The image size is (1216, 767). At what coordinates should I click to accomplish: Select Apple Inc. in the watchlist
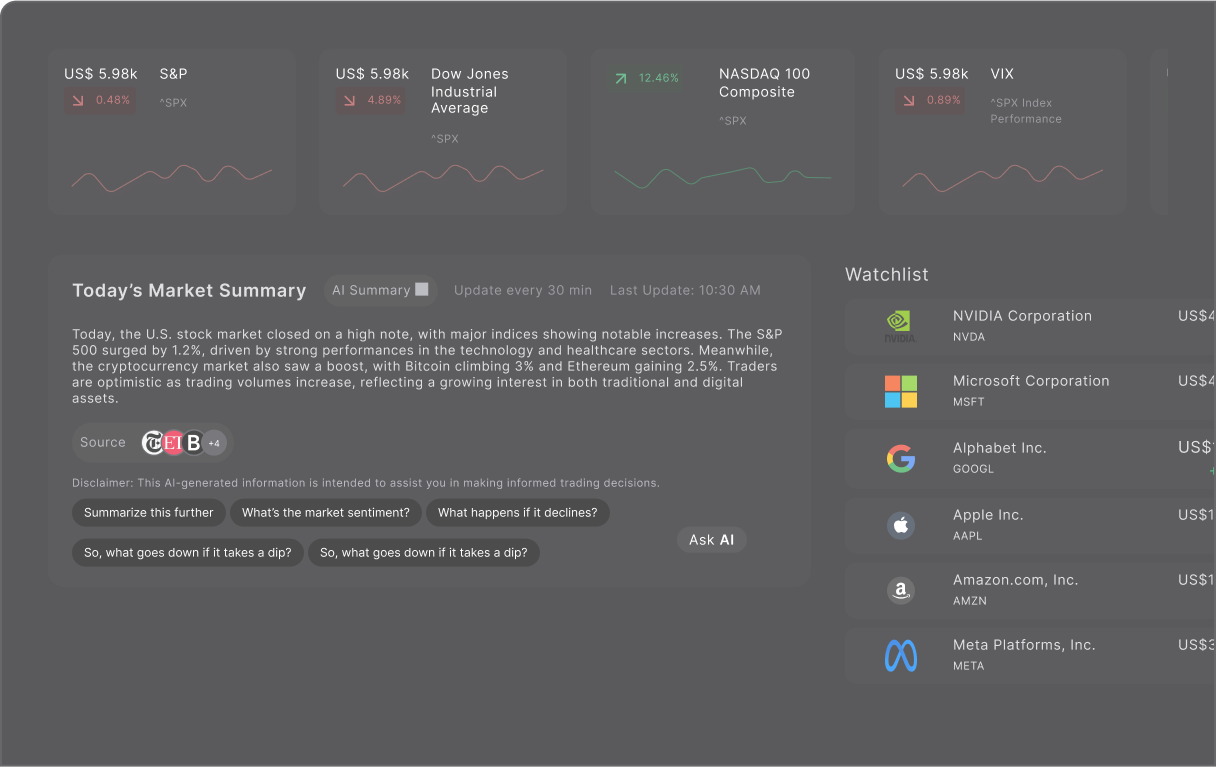click(x=1030, y=525)
